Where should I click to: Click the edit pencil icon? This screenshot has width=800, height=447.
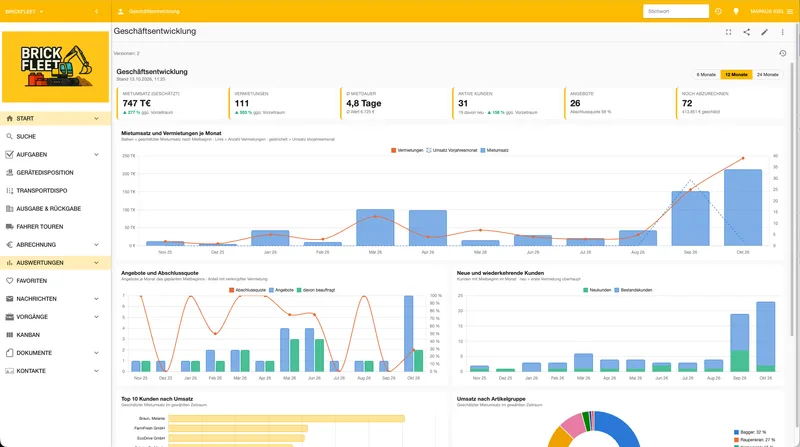tap(764, 32)
